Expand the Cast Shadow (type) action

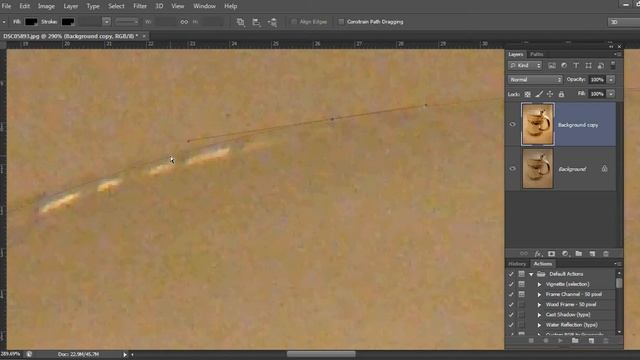(539, 315)
